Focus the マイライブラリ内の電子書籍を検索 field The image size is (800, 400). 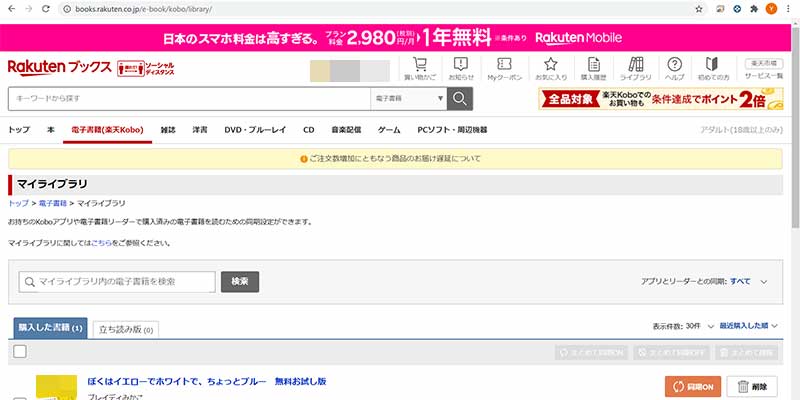click(117, 282)
